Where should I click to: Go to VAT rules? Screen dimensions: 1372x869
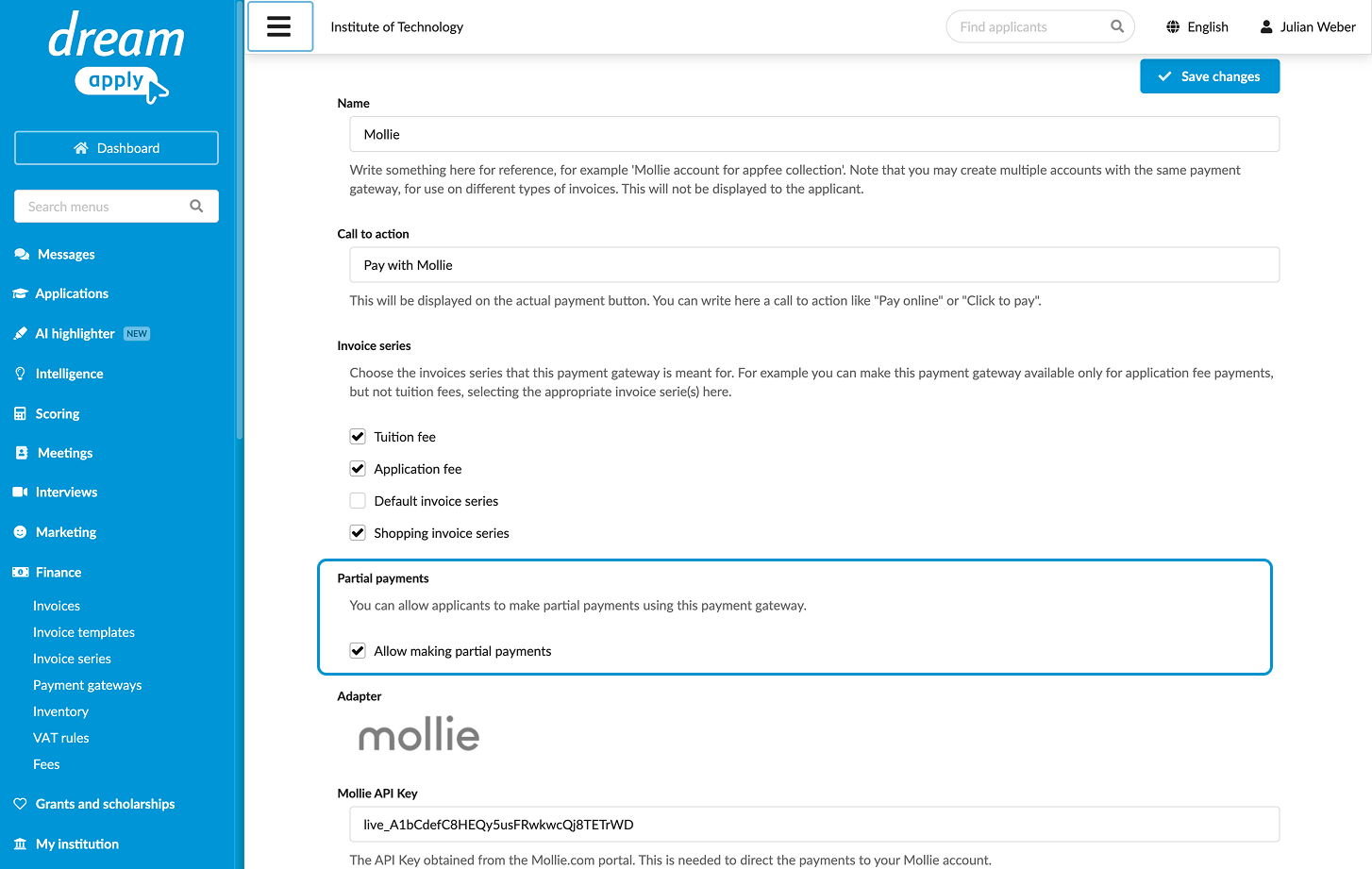61,738
